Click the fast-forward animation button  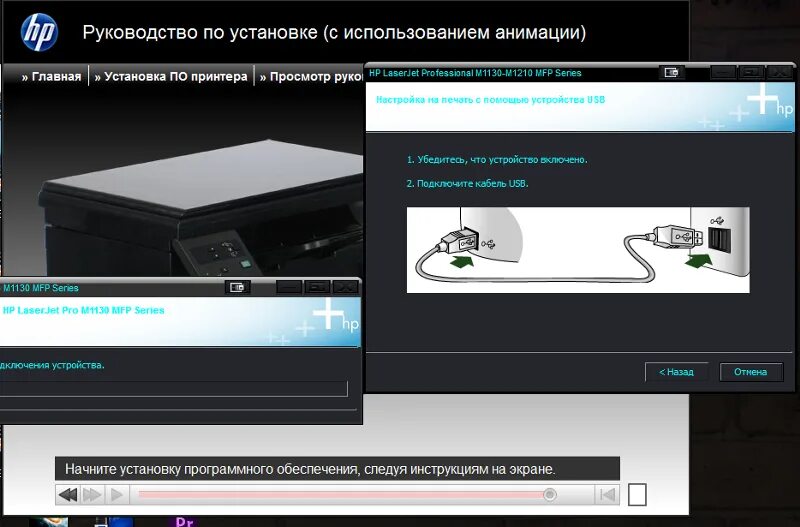coord(92,494)
